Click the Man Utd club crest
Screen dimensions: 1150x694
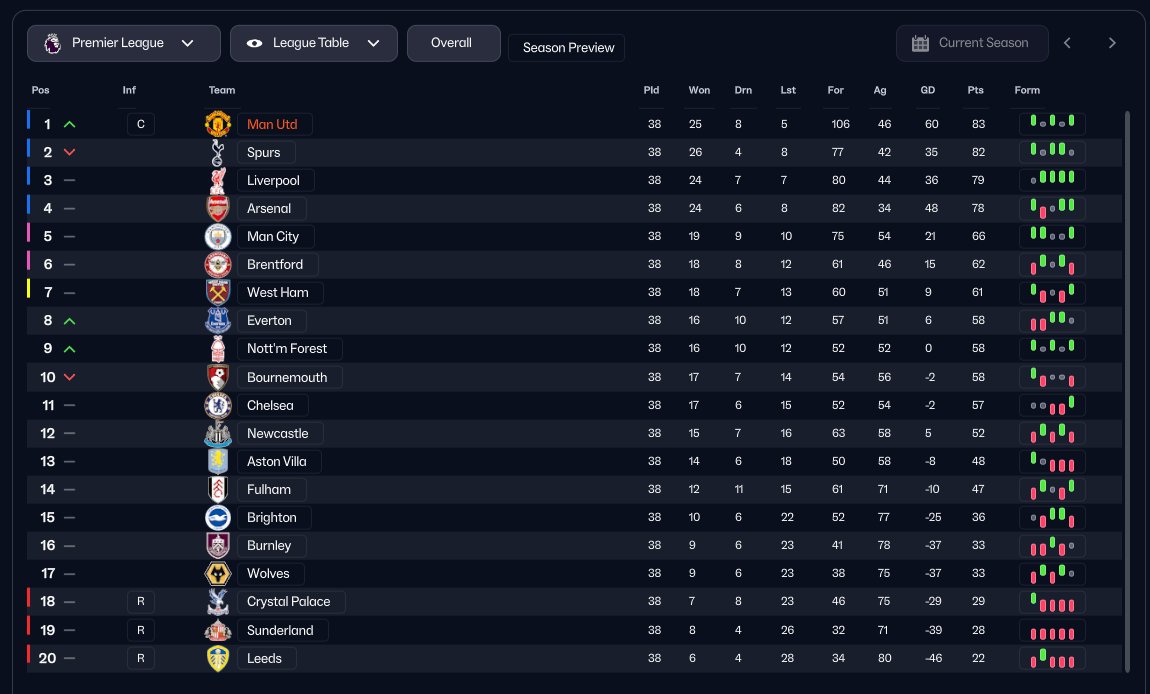218,124
